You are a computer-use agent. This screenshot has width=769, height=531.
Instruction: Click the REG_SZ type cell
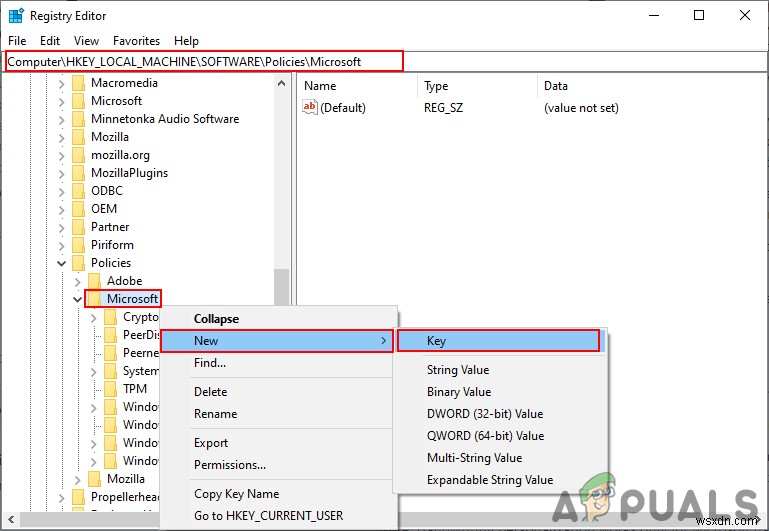[x=443, y=108]
